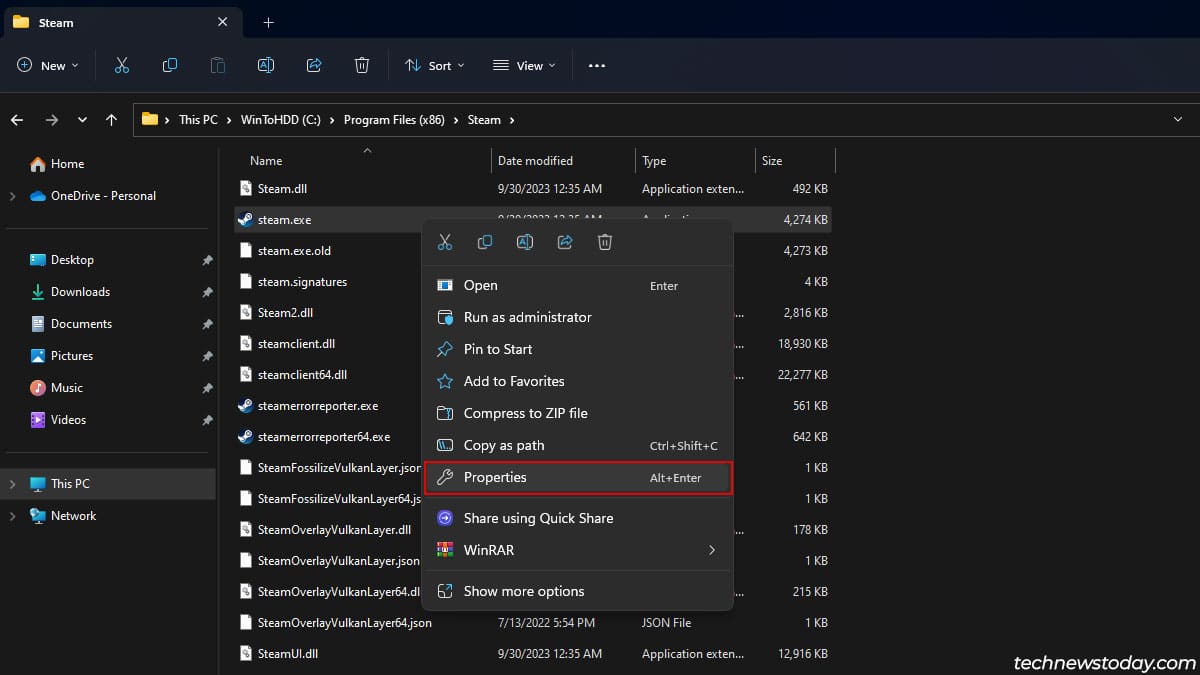Click the Music icon in the sidebar
This screenshot has width=1200, height=675.
[38, 388]
